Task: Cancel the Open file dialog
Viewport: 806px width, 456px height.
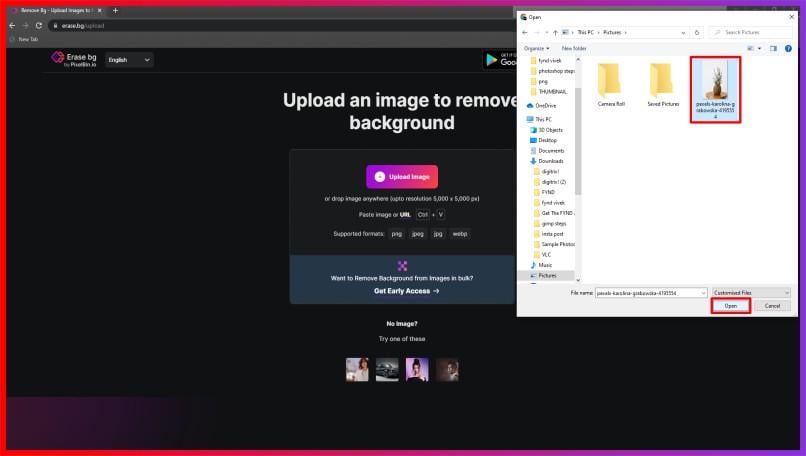Action: coord(772,305)
